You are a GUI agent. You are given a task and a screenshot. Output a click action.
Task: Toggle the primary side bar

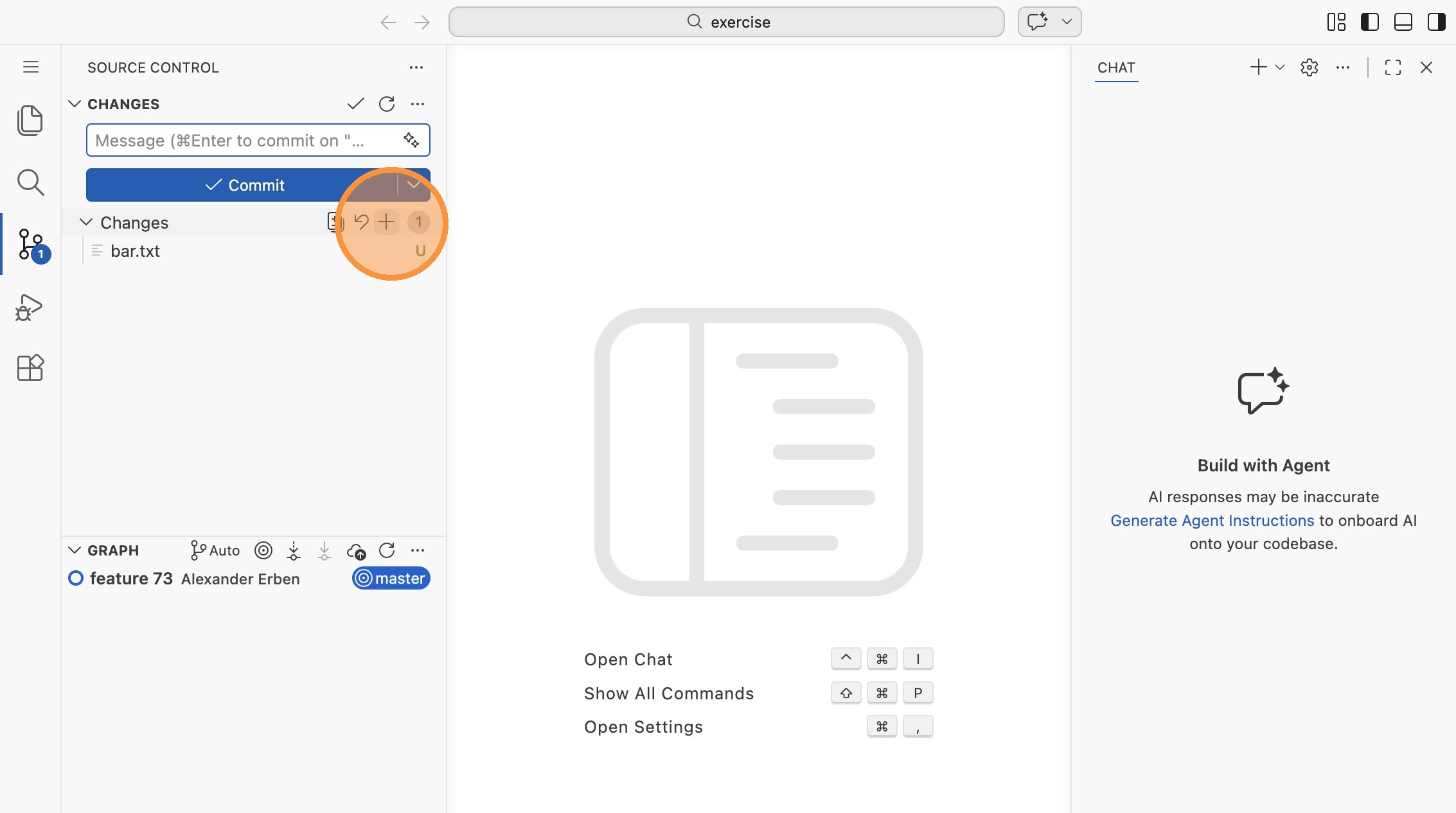click(x=1369, y=22)
